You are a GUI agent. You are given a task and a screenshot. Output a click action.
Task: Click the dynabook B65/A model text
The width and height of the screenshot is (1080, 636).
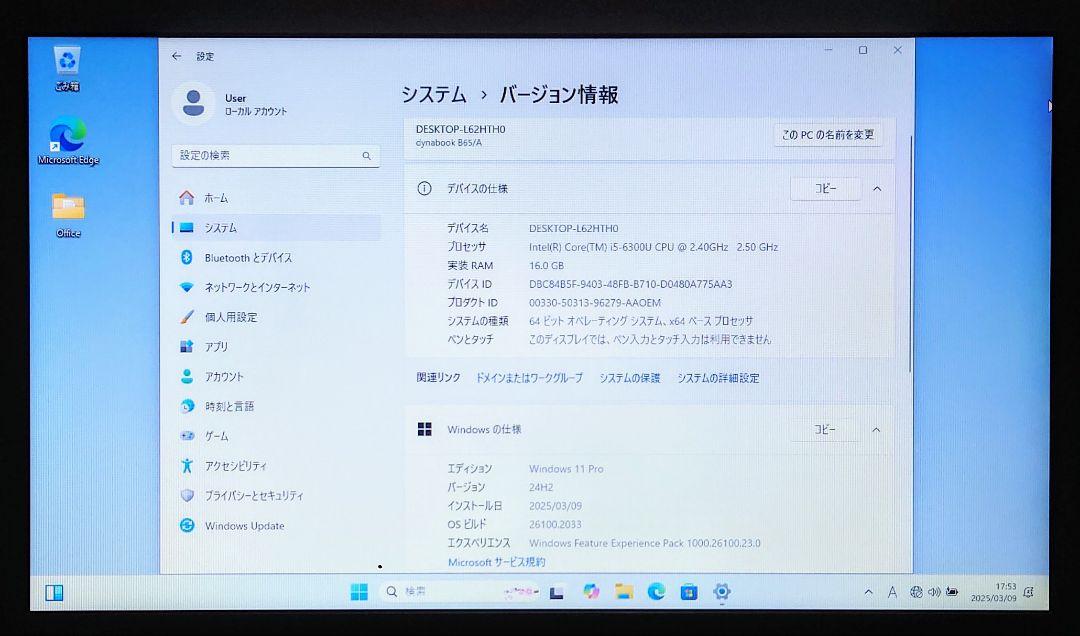449,143
